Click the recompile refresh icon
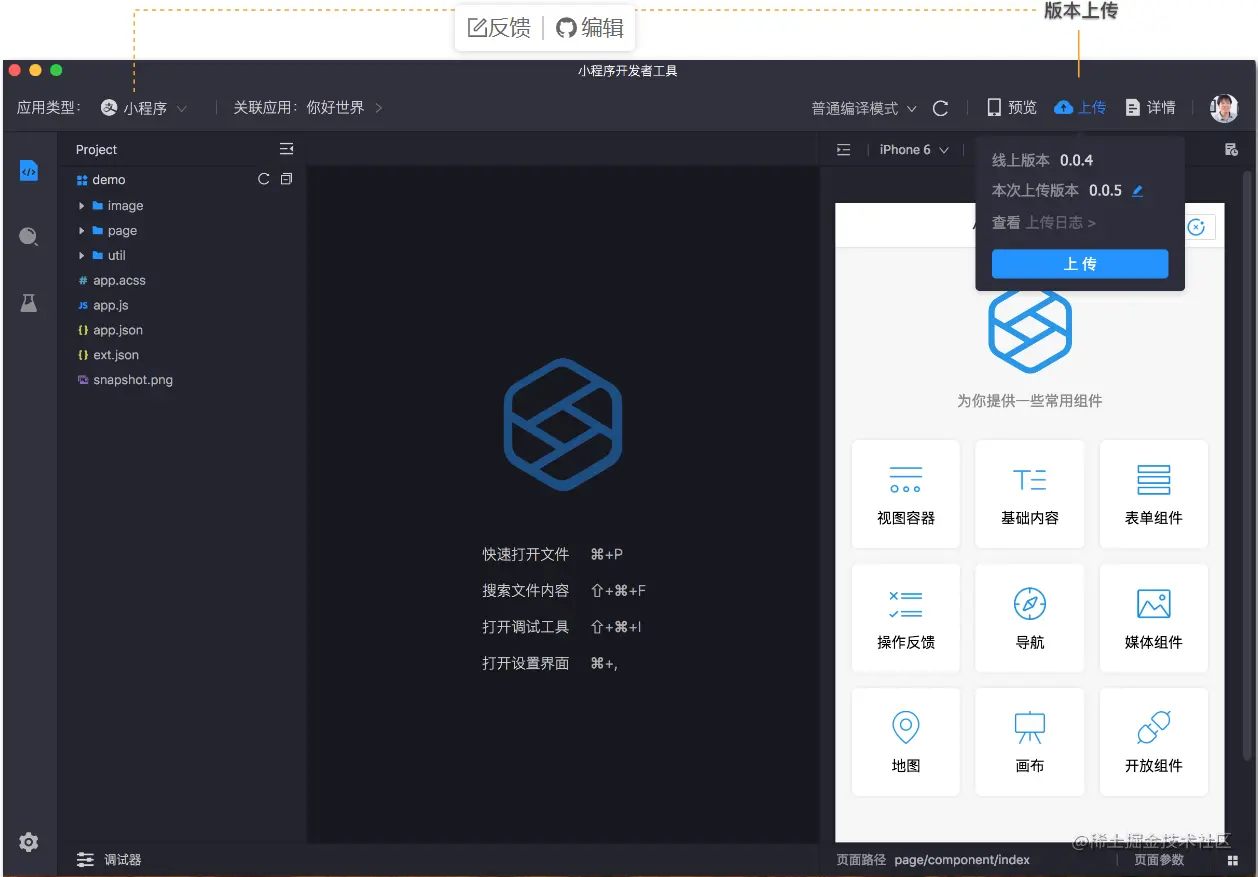 (x=940, y=108)
